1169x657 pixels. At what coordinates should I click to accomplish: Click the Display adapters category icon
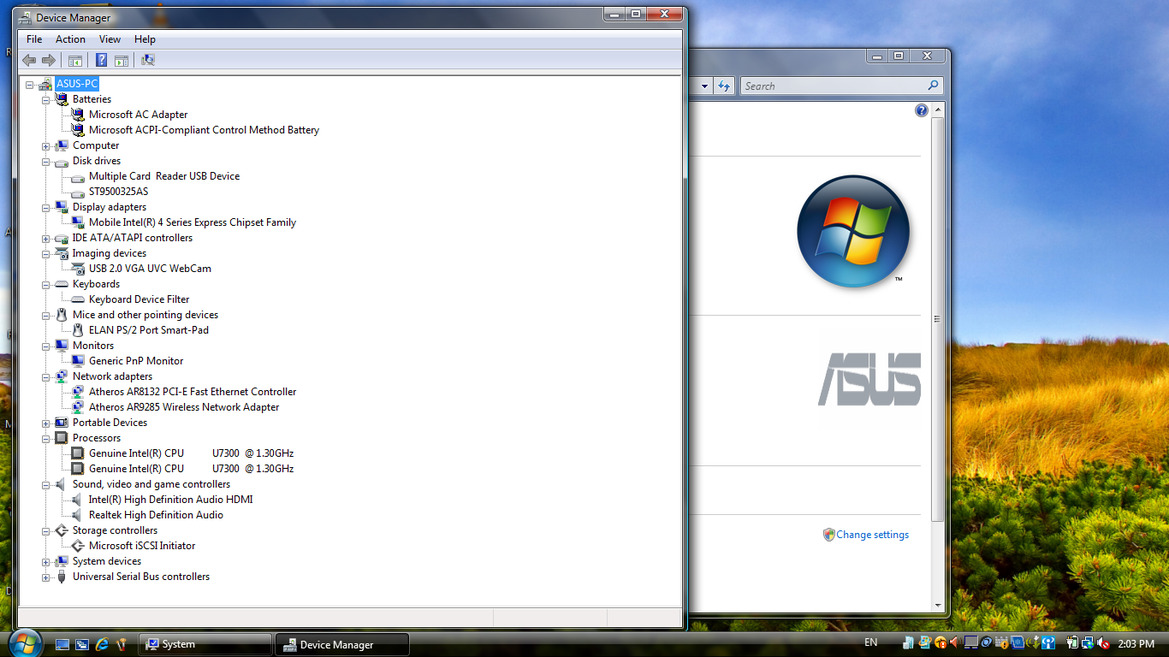(62, 207)
